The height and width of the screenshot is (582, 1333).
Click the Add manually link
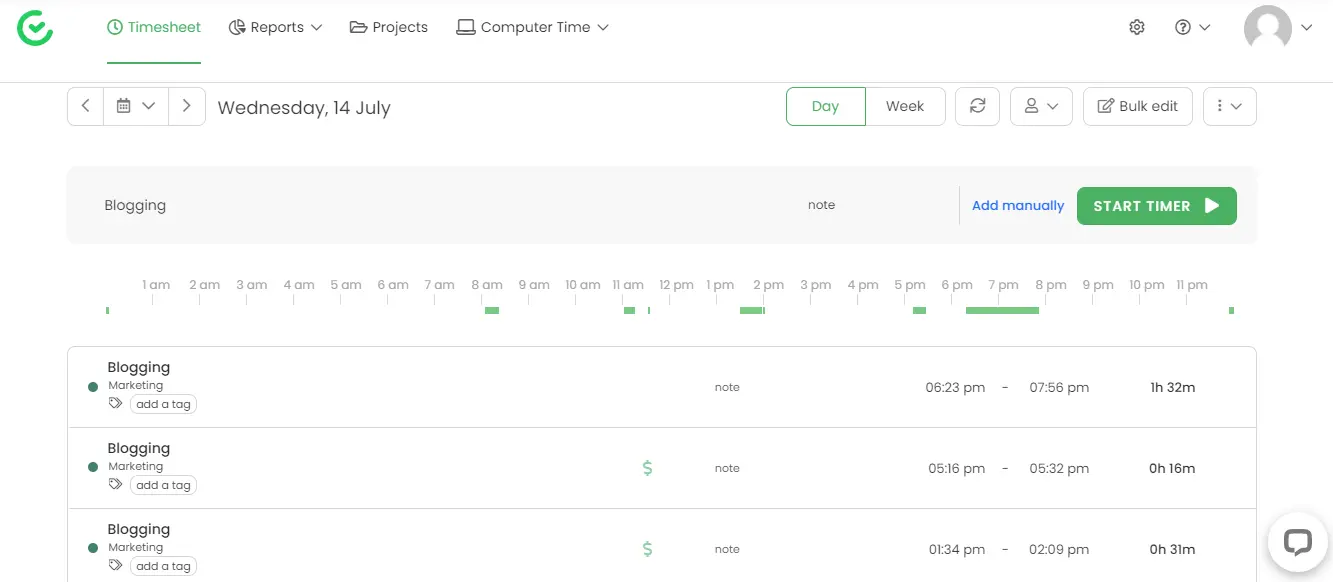tap(1017, 205)
